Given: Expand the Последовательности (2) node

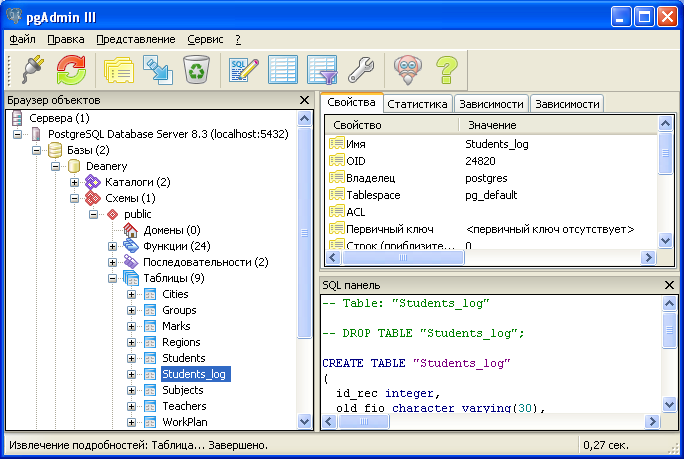Looking at the screenshot, I should pyautogui.click(x=113, y=262).
